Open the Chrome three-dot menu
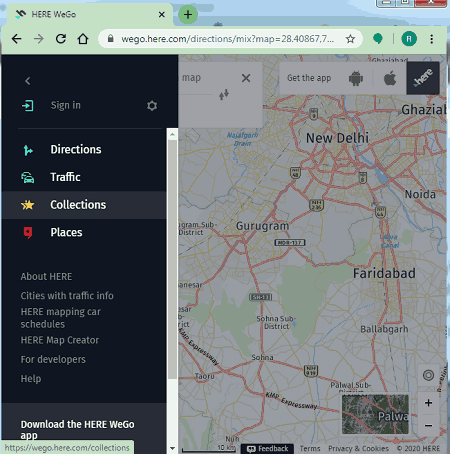450x454 pixels. 432,39
